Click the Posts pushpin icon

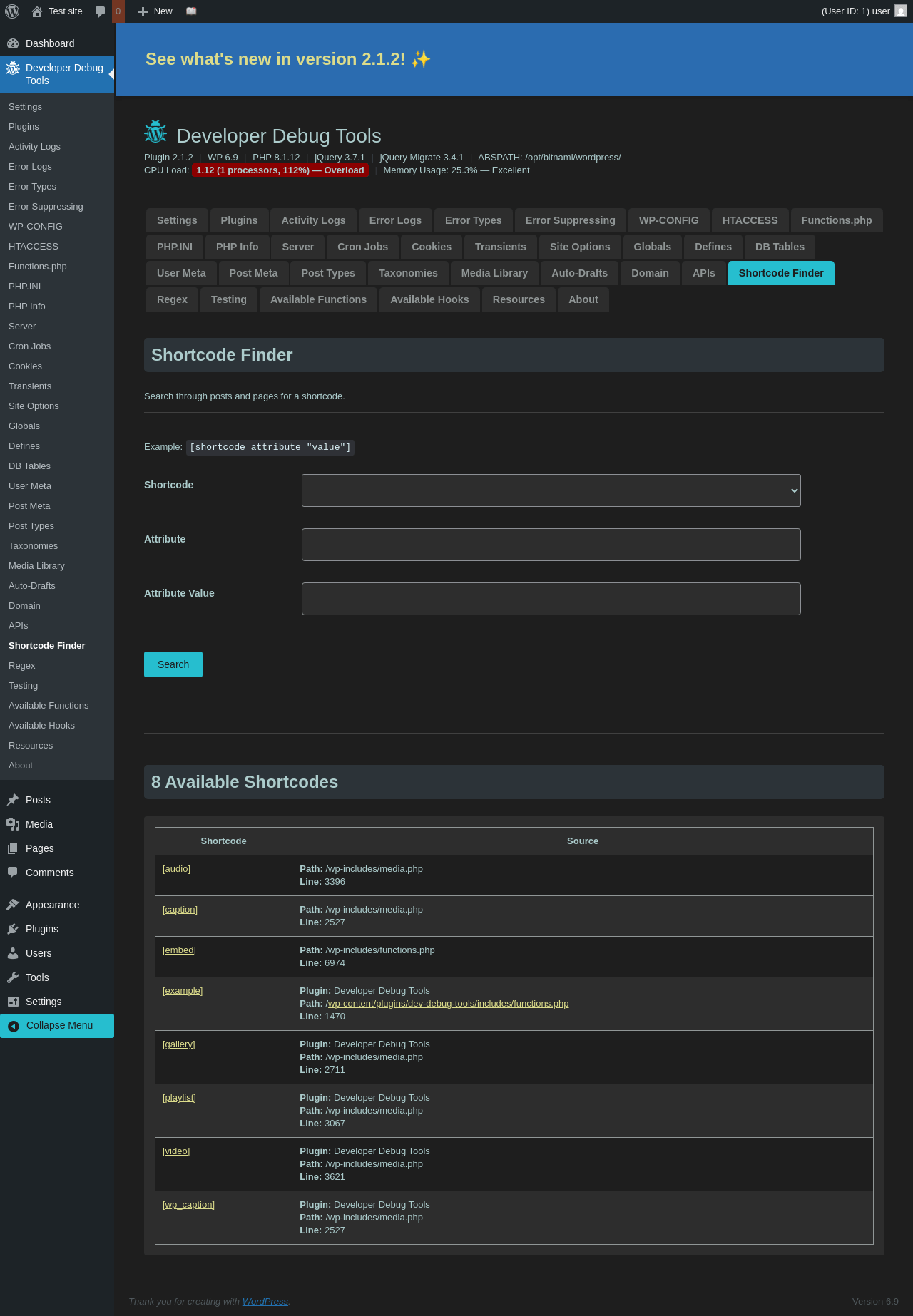pos(13,800)
